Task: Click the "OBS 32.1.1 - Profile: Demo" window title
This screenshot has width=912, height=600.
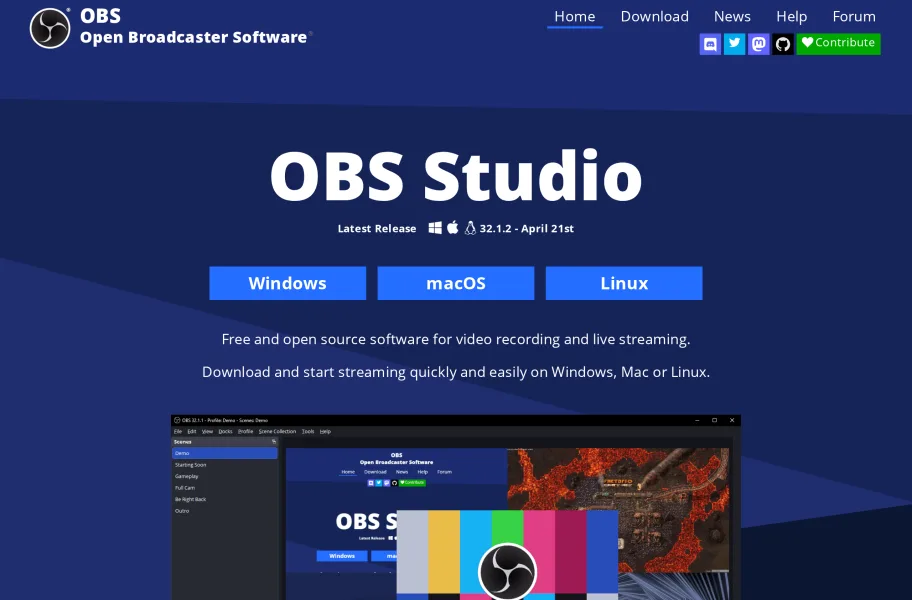Action: 225,420
